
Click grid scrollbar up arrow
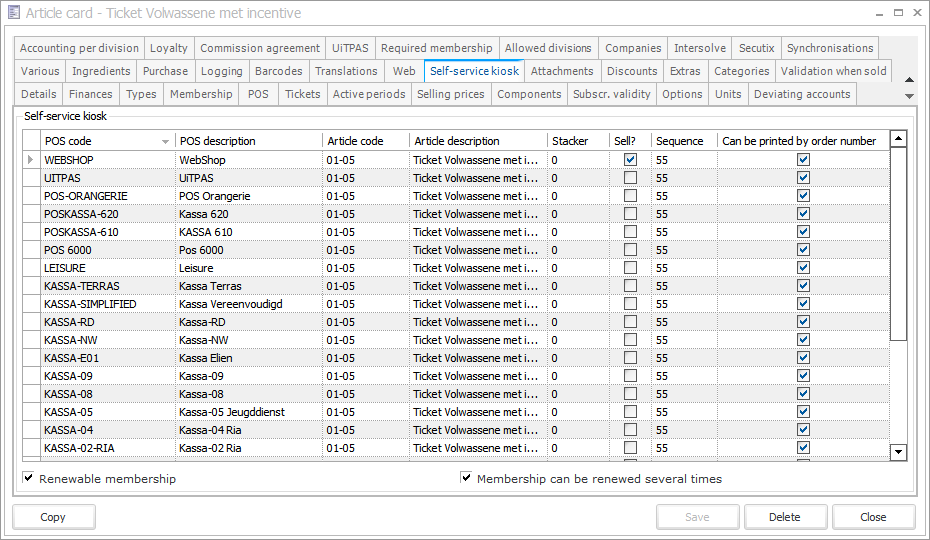click(898, 140)
